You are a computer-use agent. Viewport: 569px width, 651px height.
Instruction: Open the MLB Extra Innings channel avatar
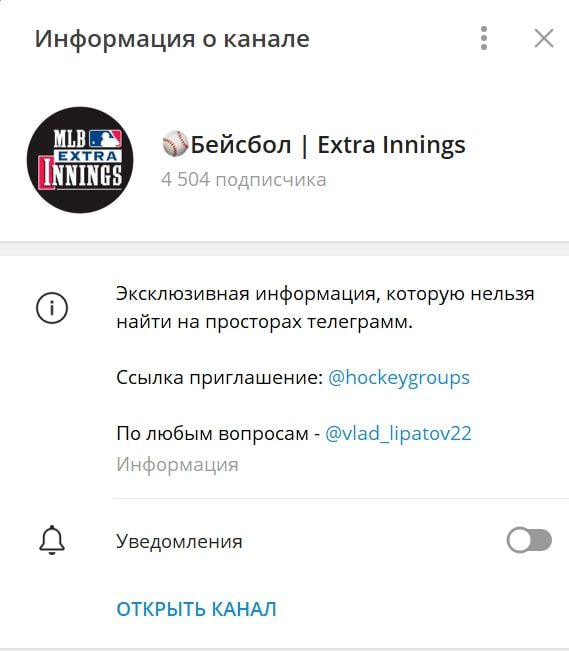coord(80,160)
